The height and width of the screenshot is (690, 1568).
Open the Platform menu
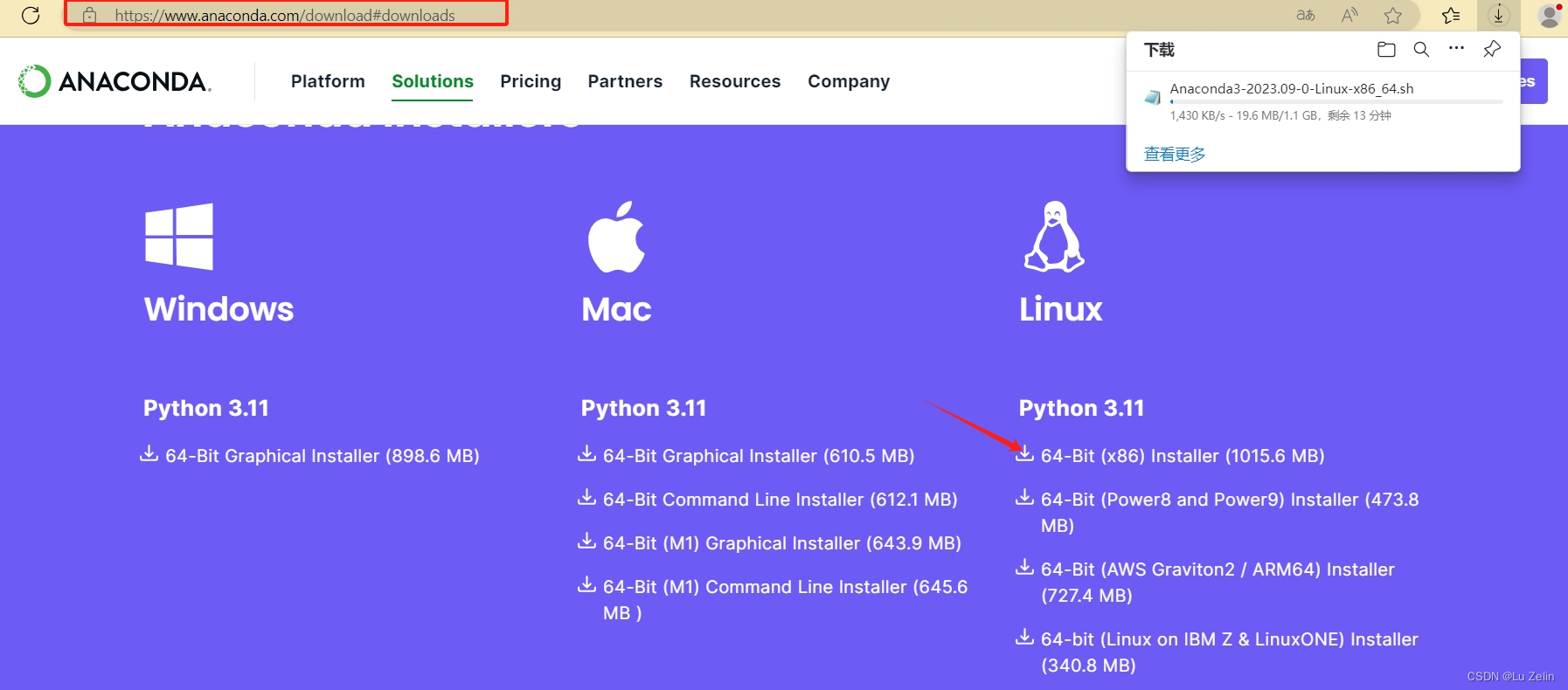(x=328, y=81)
